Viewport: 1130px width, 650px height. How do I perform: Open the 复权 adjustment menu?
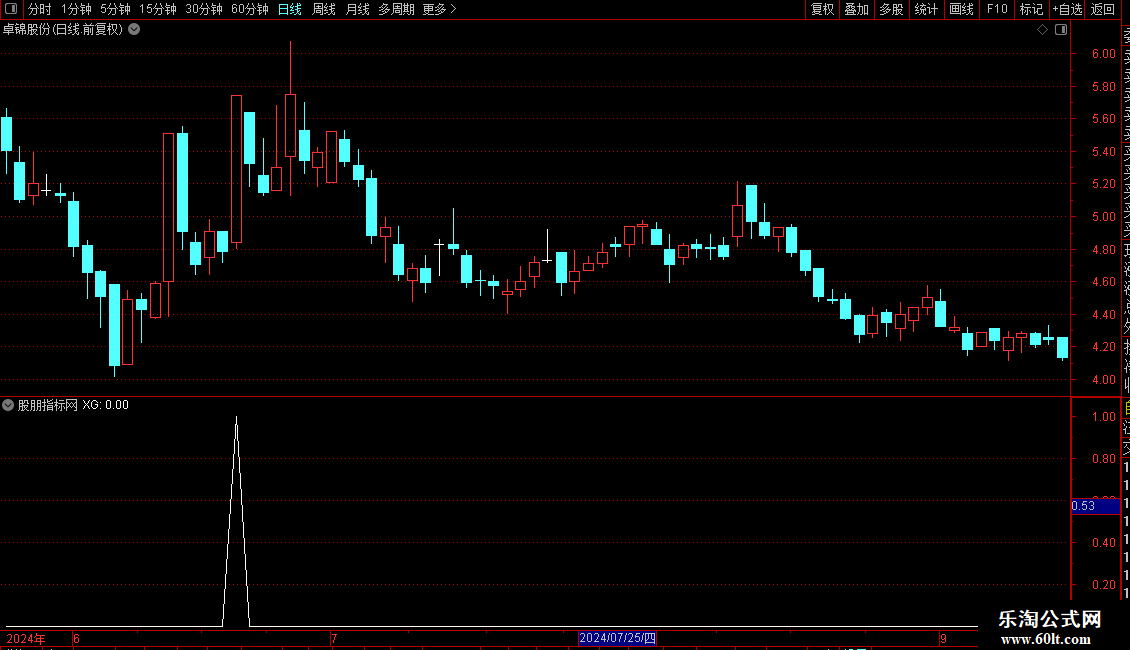click(x=822, y=9)
